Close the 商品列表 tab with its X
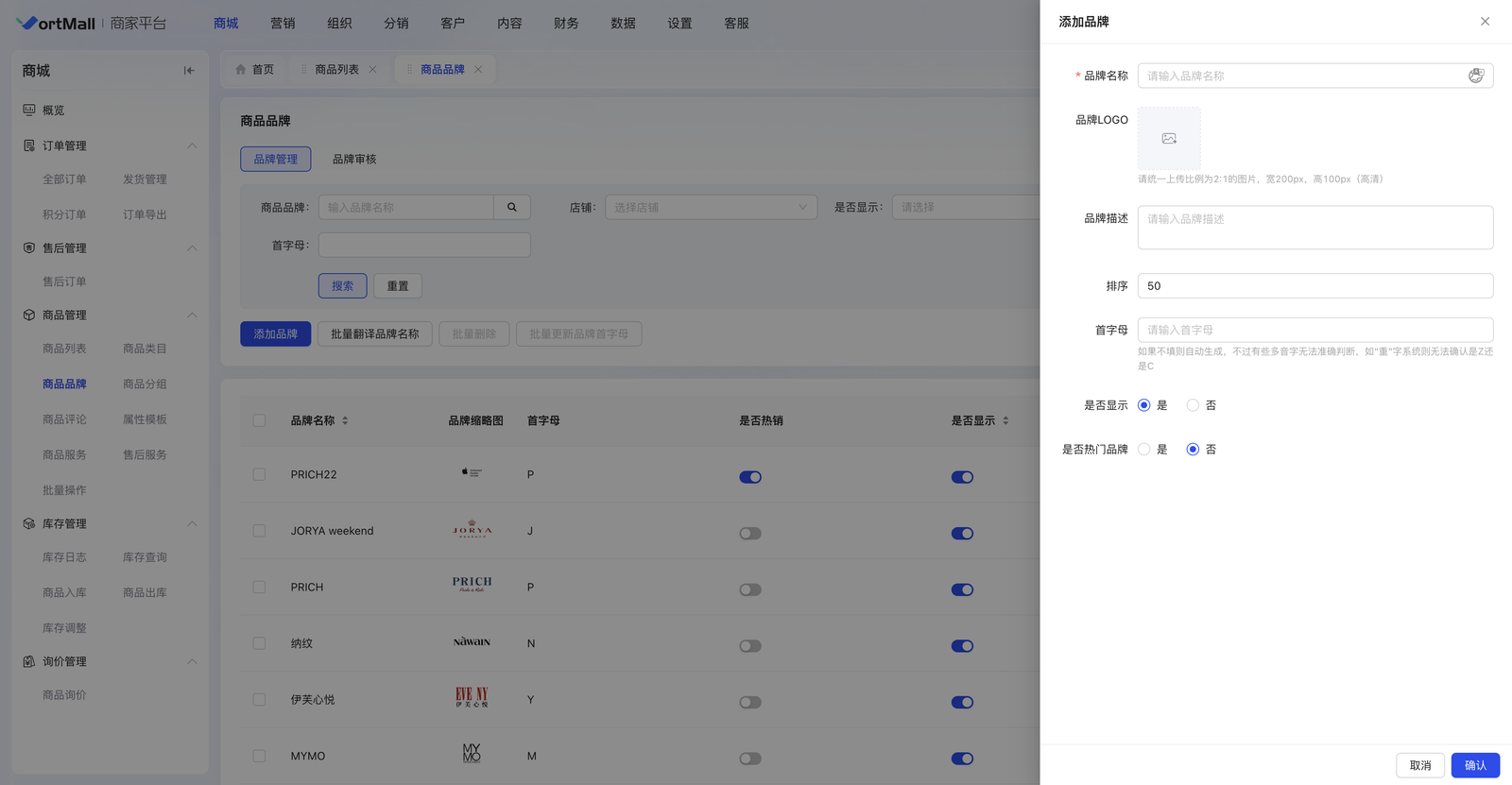Screen dimensions: 1512x785 click(x=373, y=70)
